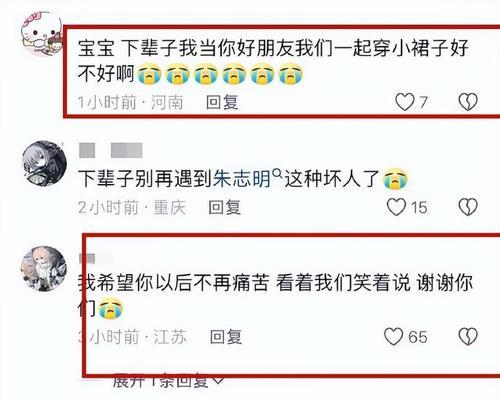Viewport: 500px width, 400px height.
Task: Open the third commenter's avatar profile
Action: point(44,269)
